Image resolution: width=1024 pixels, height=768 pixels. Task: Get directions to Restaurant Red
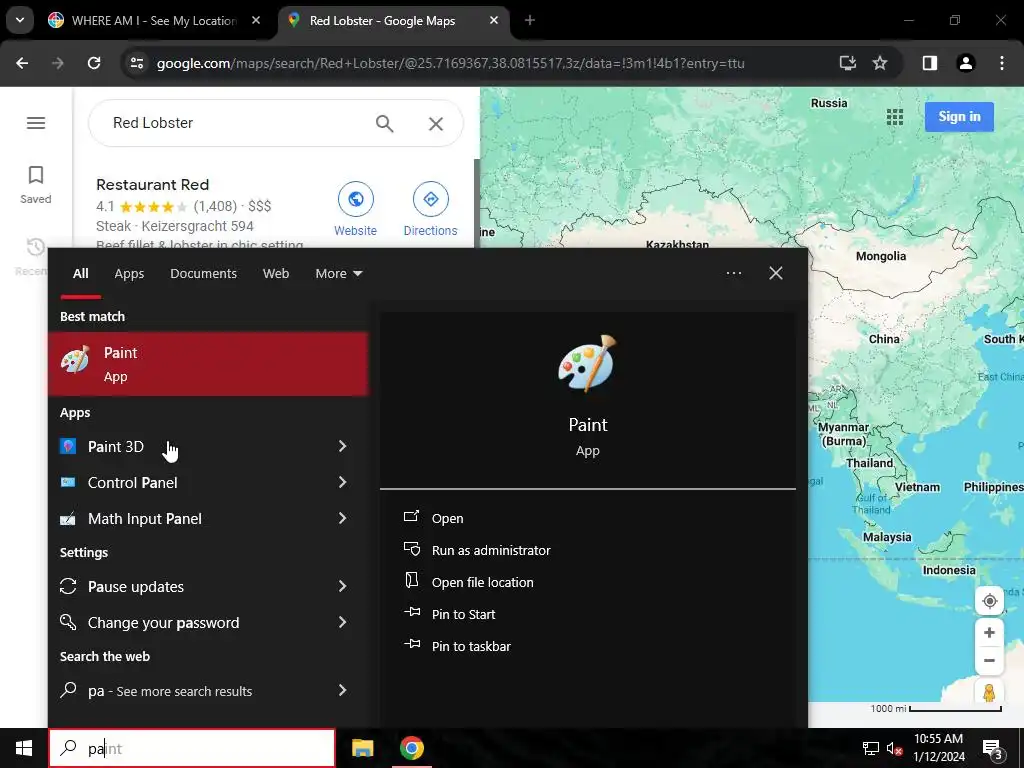pos(430,209)
